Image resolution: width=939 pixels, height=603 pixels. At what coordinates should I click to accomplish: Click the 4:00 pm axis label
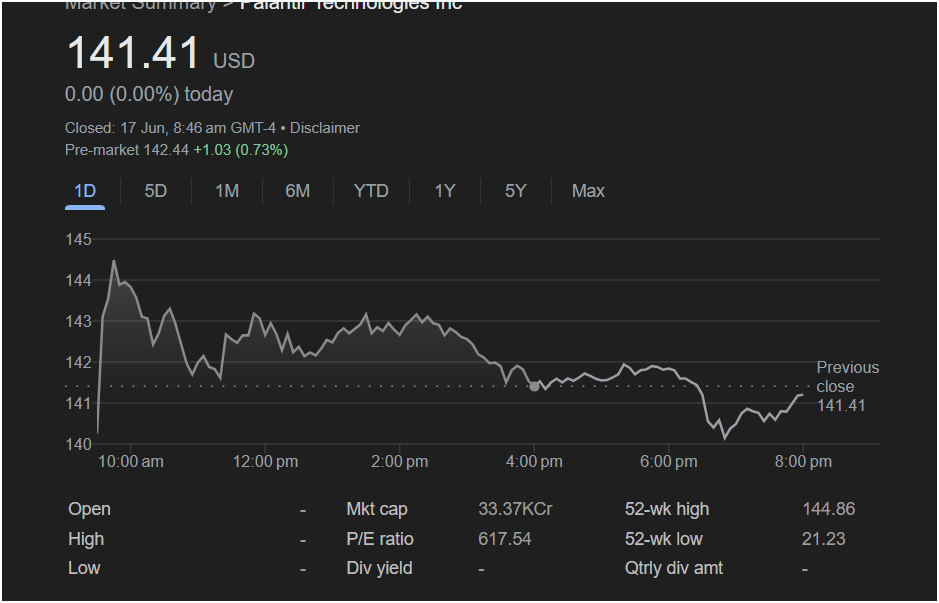534,462
